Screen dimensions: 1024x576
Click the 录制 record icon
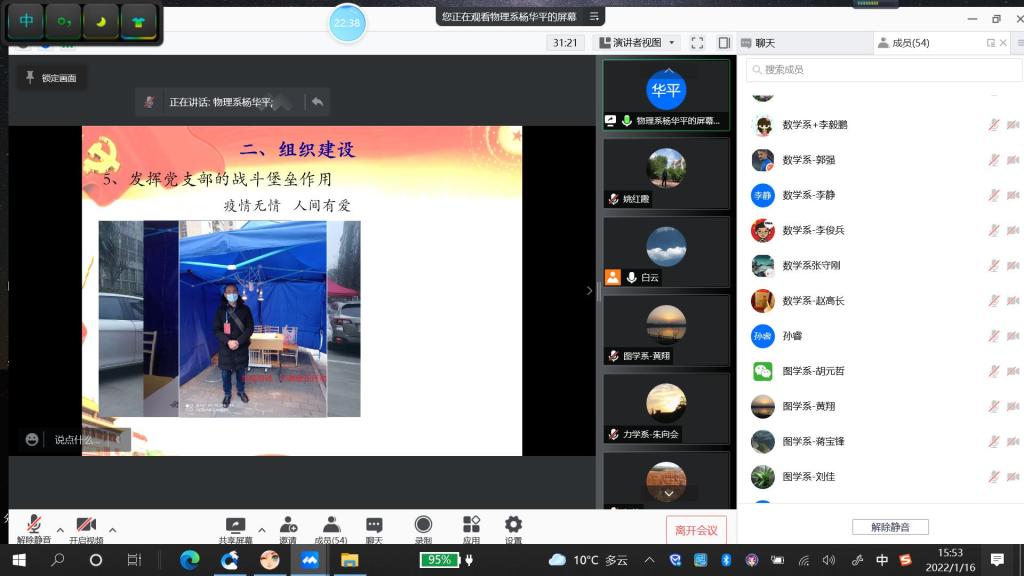point(423,526)
